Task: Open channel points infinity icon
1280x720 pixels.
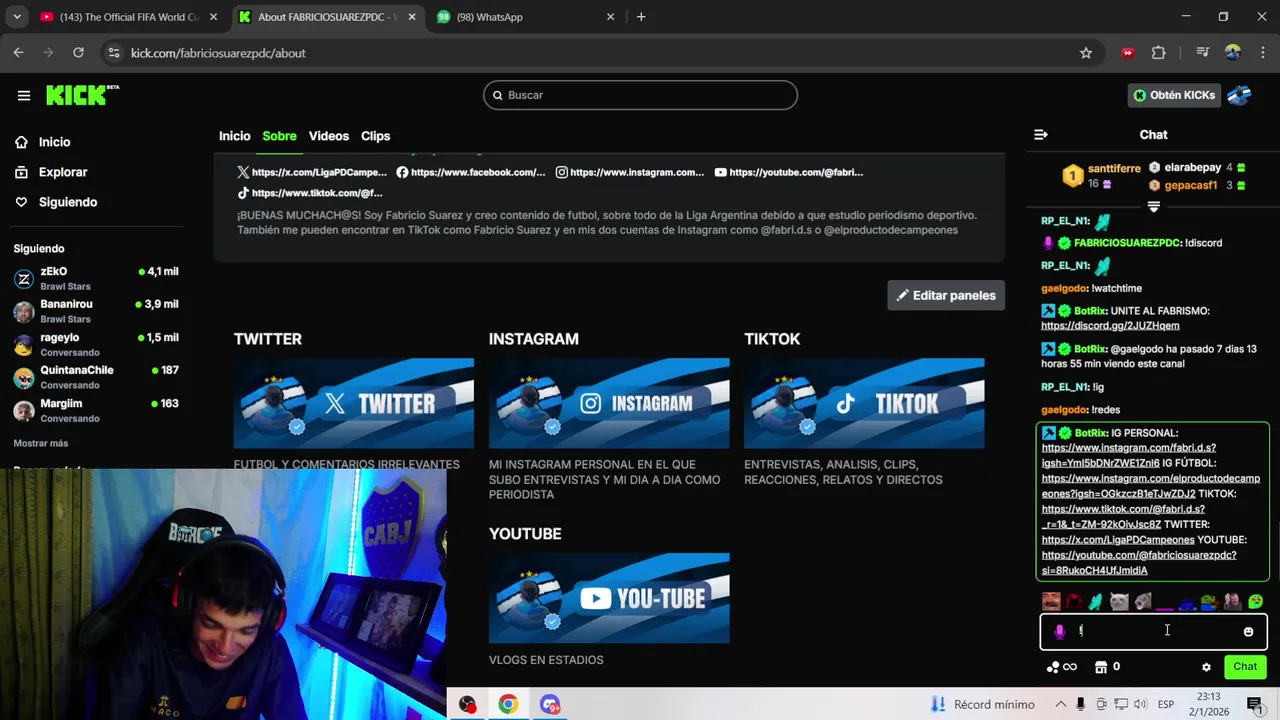Action: tap(1061, 667)
